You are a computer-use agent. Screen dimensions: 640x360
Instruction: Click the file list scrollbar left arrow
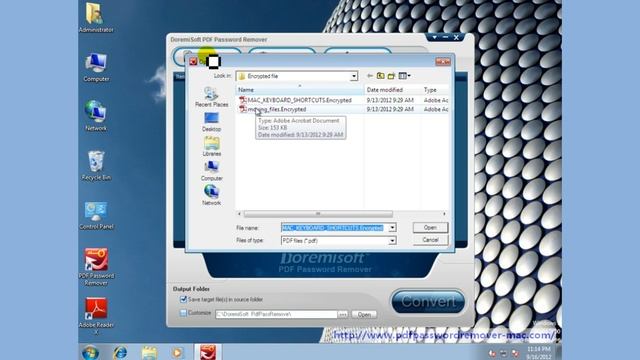239,214
